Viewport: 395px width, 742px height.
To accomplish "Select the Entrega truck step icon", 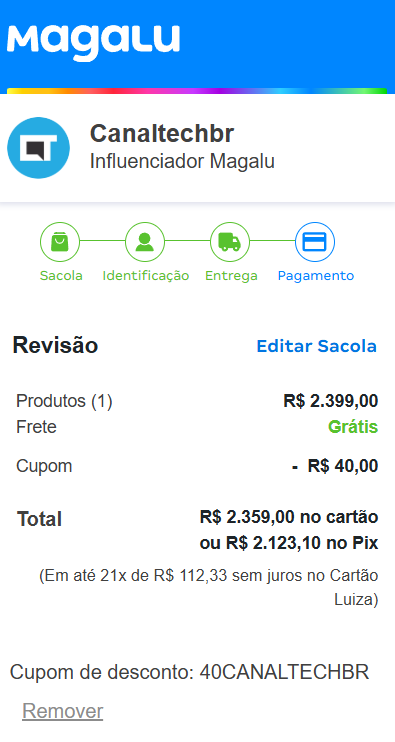I will [230, 242].
